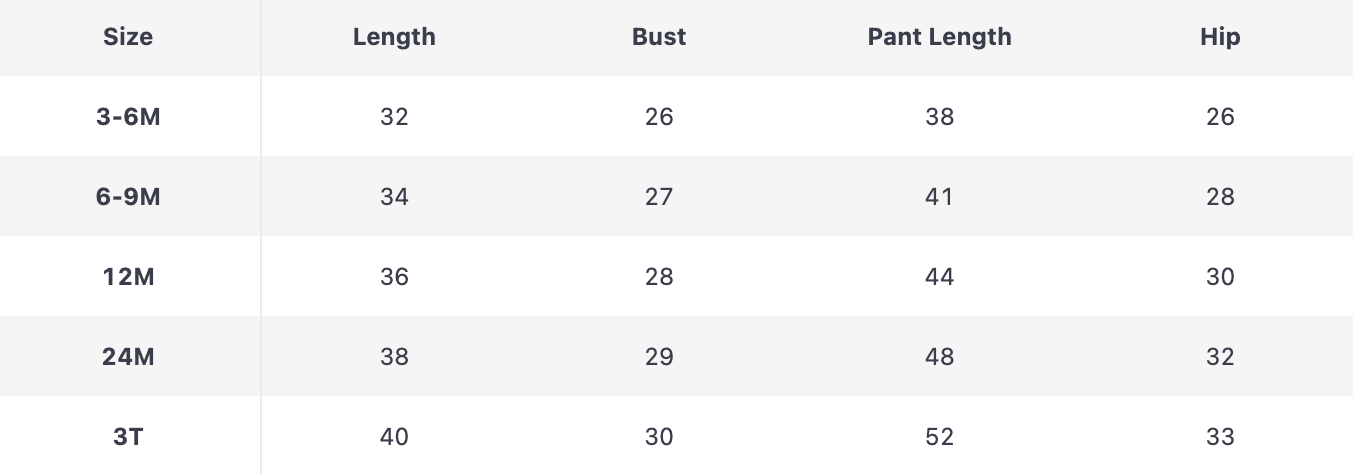Click the Bust column header

pyautogui.click(x=659, y=37)
